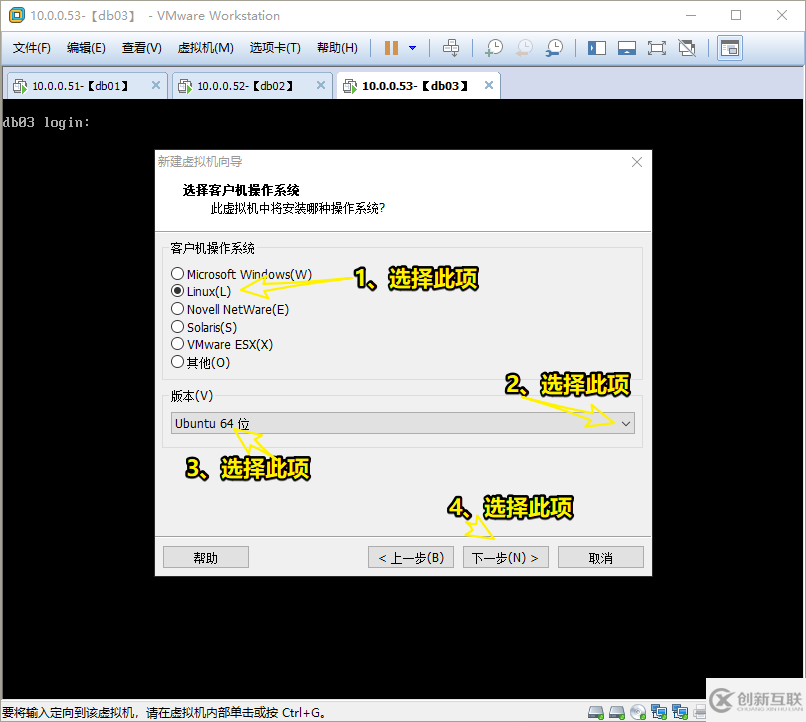Open the snapshot manager icon
The height and width of the screenshot is (722, 806).
[x=554, y=48]
